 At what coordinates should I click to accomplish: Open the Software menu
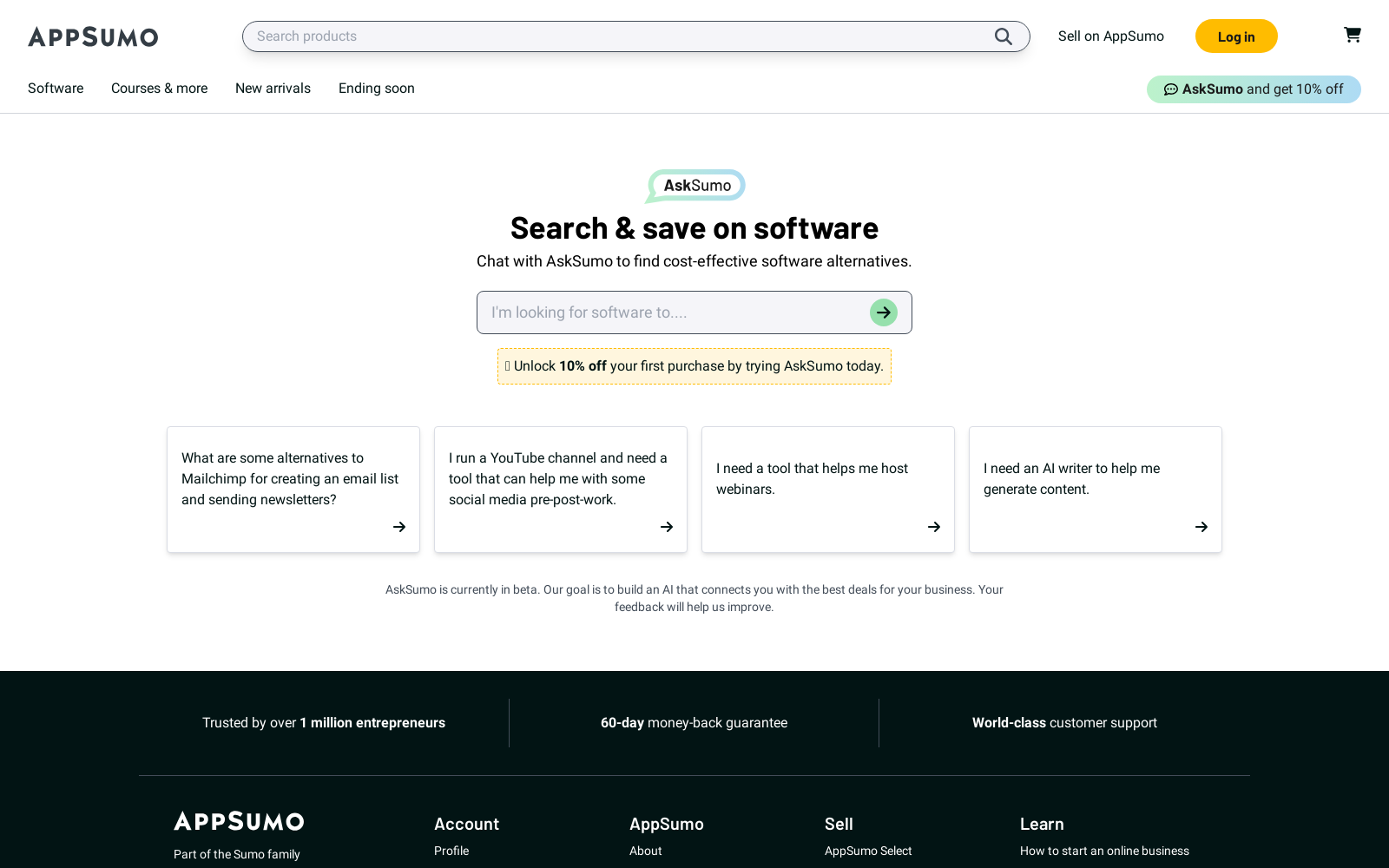[56, 89]
